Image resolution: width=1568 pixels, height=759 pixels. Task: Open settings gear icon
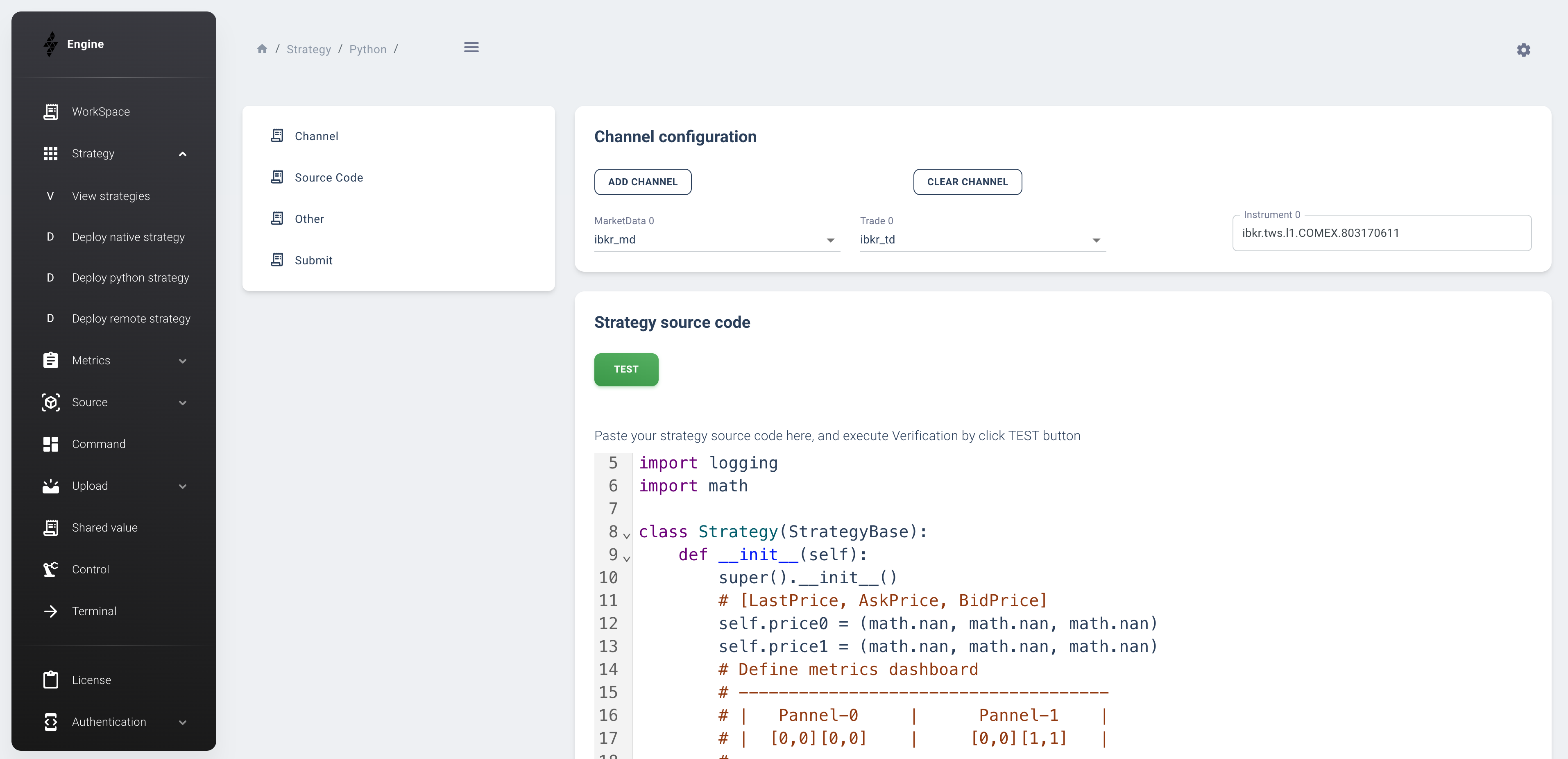pos(1523,50)
